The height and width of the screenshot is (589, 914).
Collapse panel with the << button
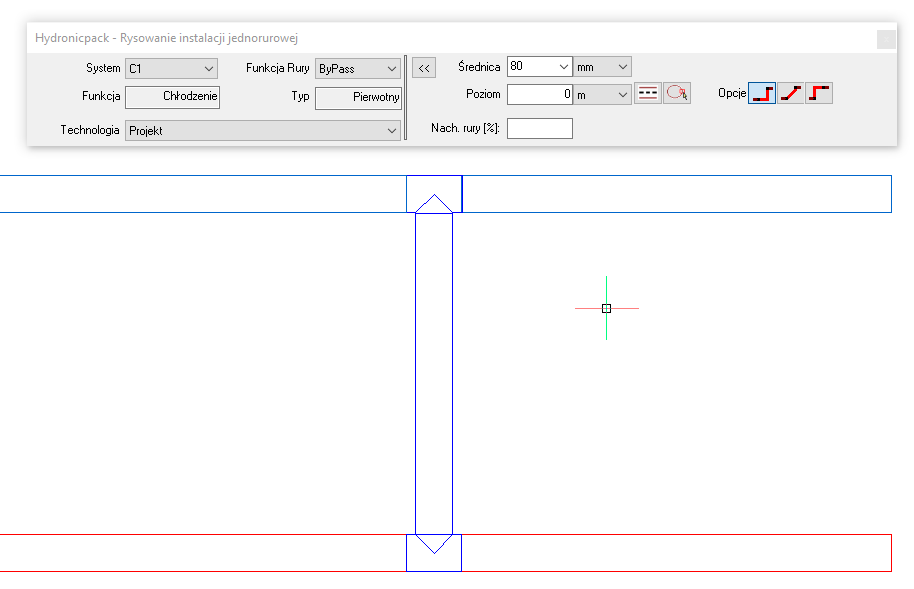point(423,68)
